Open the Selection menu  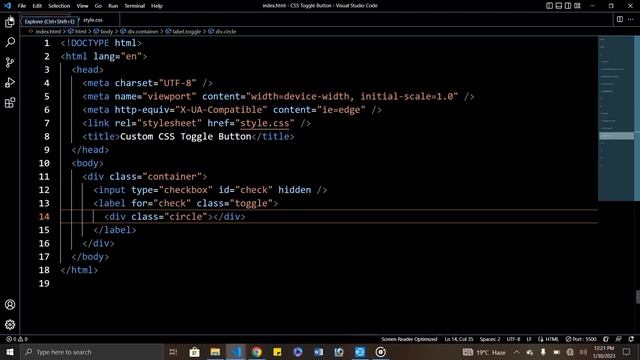click(x=59, y=6)
